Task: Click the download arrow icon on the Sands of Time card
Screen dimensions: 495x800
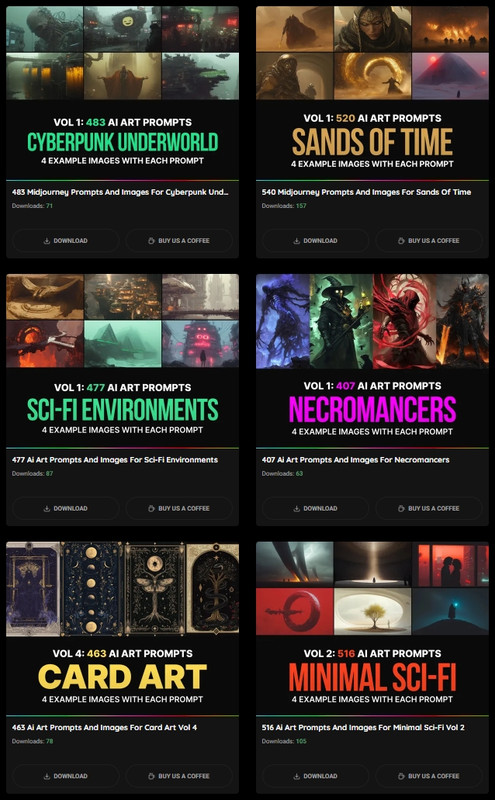Action: click(296, 241)
